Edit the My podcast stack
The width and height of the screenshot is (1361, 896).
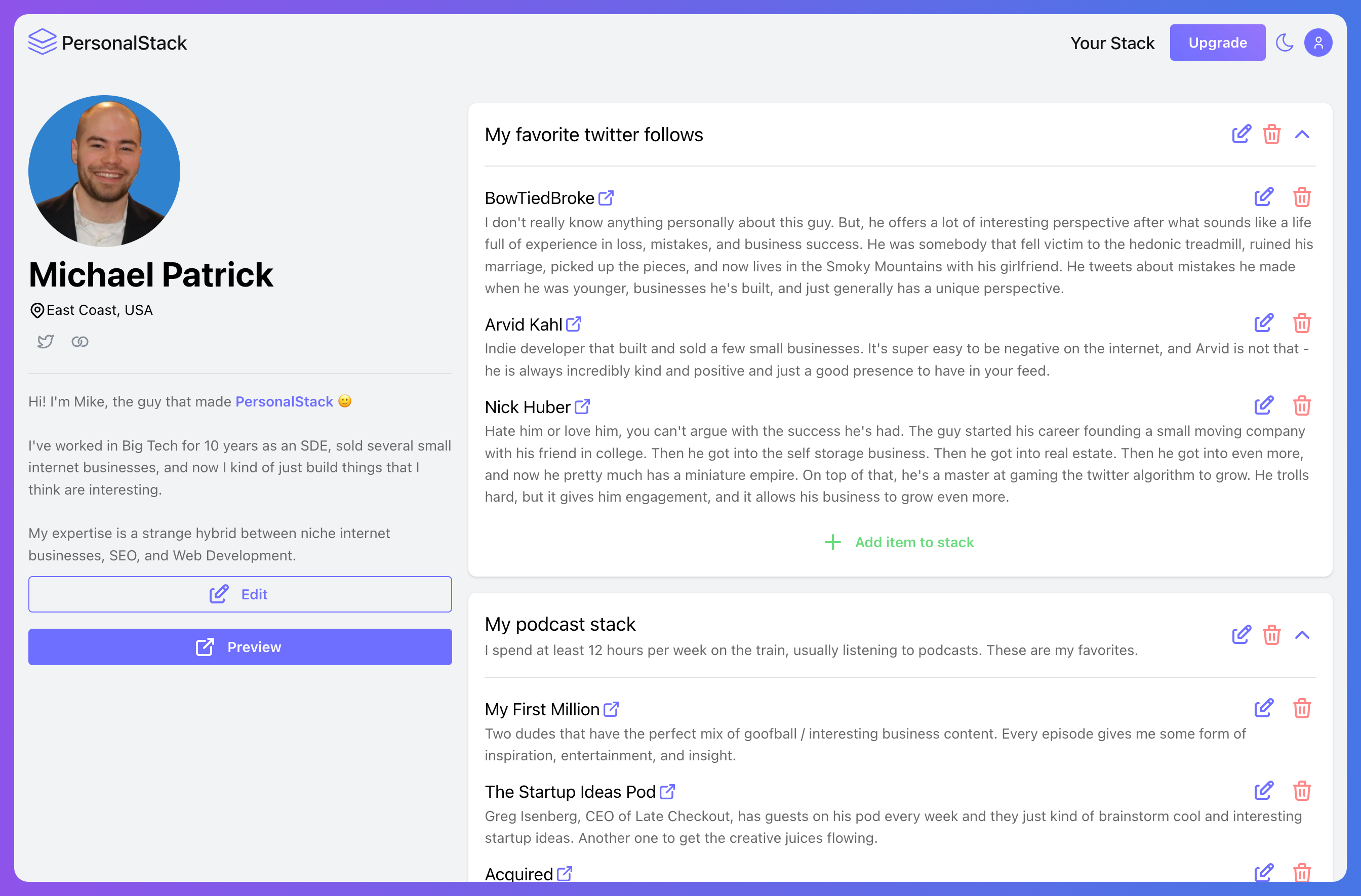coord(1242,635)
